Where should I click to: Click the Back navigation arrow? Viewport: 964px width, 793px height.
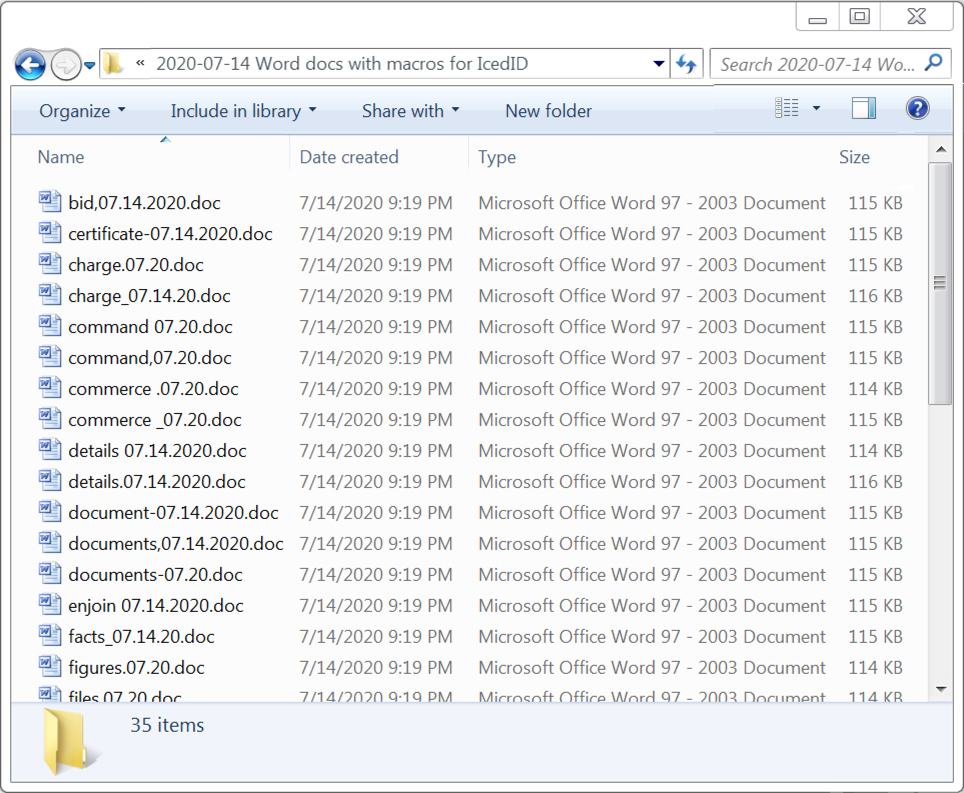coord(30,65)
